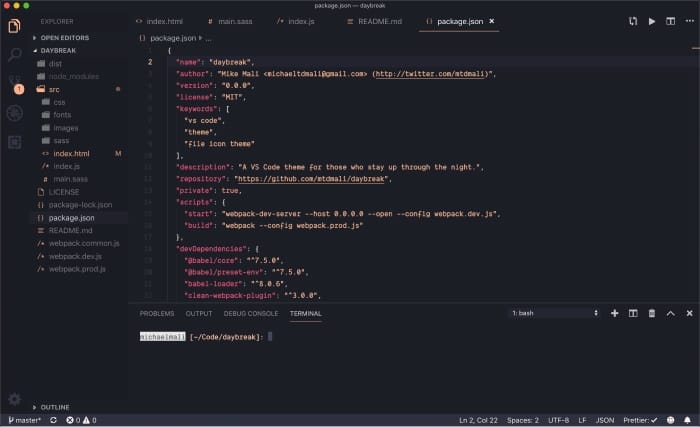Open the Manage gear icon
Image resolution: width=700 pixels, height=427 pixels.
tap(14, 399)
